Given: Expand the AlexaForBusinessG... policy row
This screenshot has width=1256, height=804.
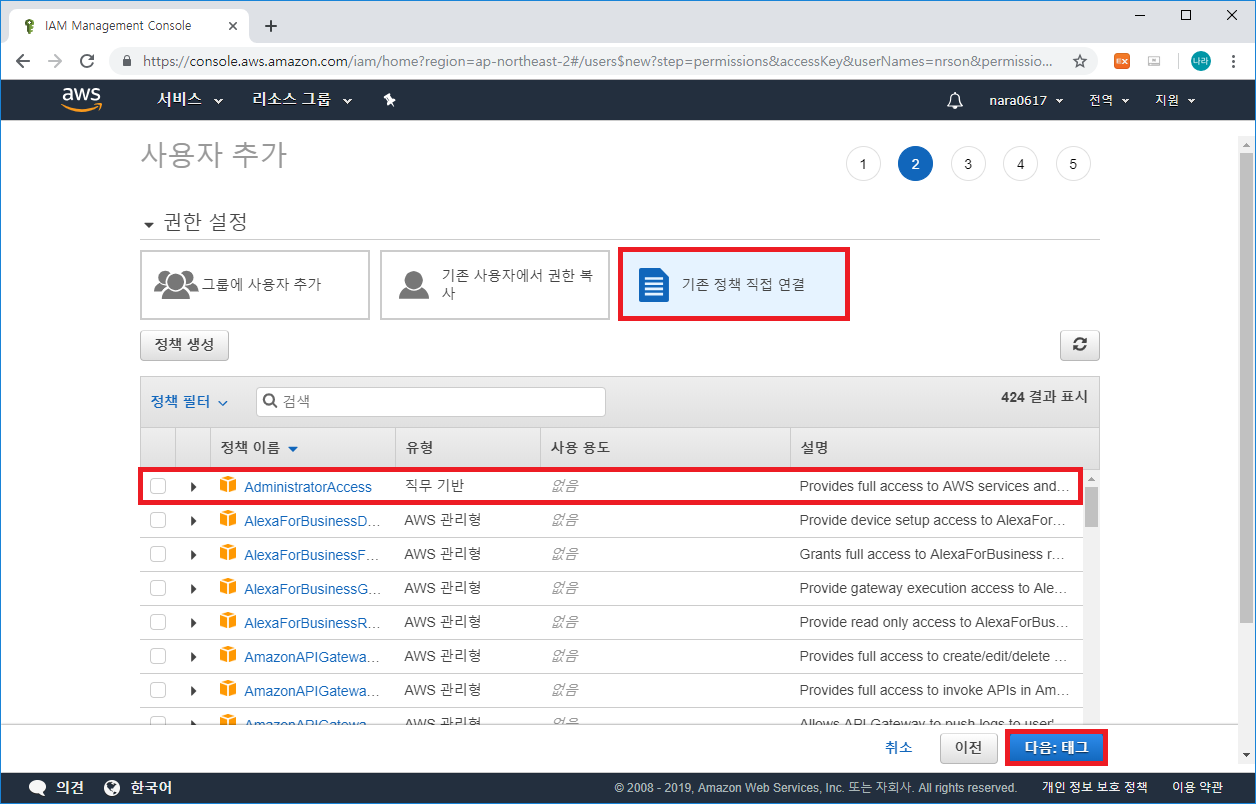Looking at the screenshot, I should pyautogui.click(x=193, y=589).
